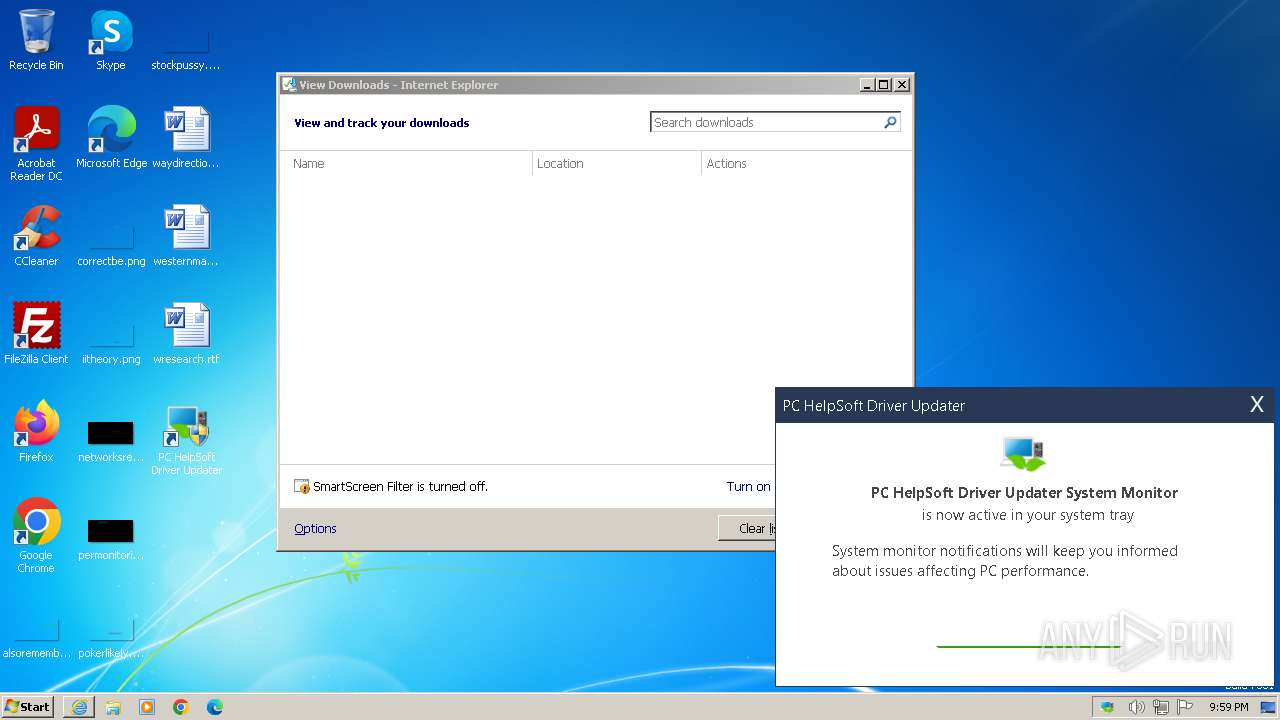Screen dimensions: 1280x720
Task: Open the volume speaker tray icon
Action: pyautogui.click(x=1136, y=707)
